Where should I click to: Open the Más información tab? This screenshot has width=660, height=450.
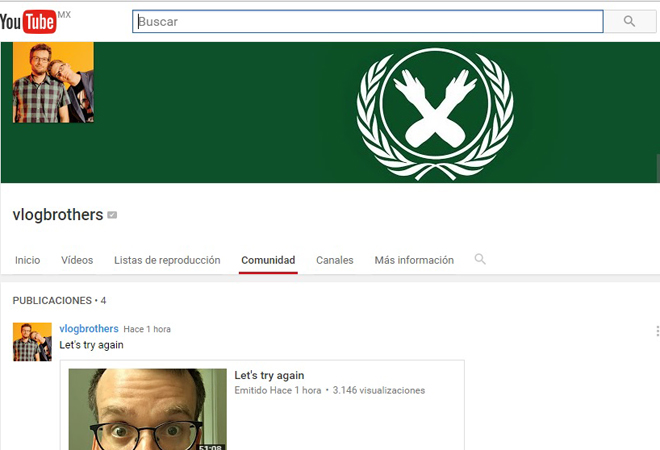click(414, 260)
